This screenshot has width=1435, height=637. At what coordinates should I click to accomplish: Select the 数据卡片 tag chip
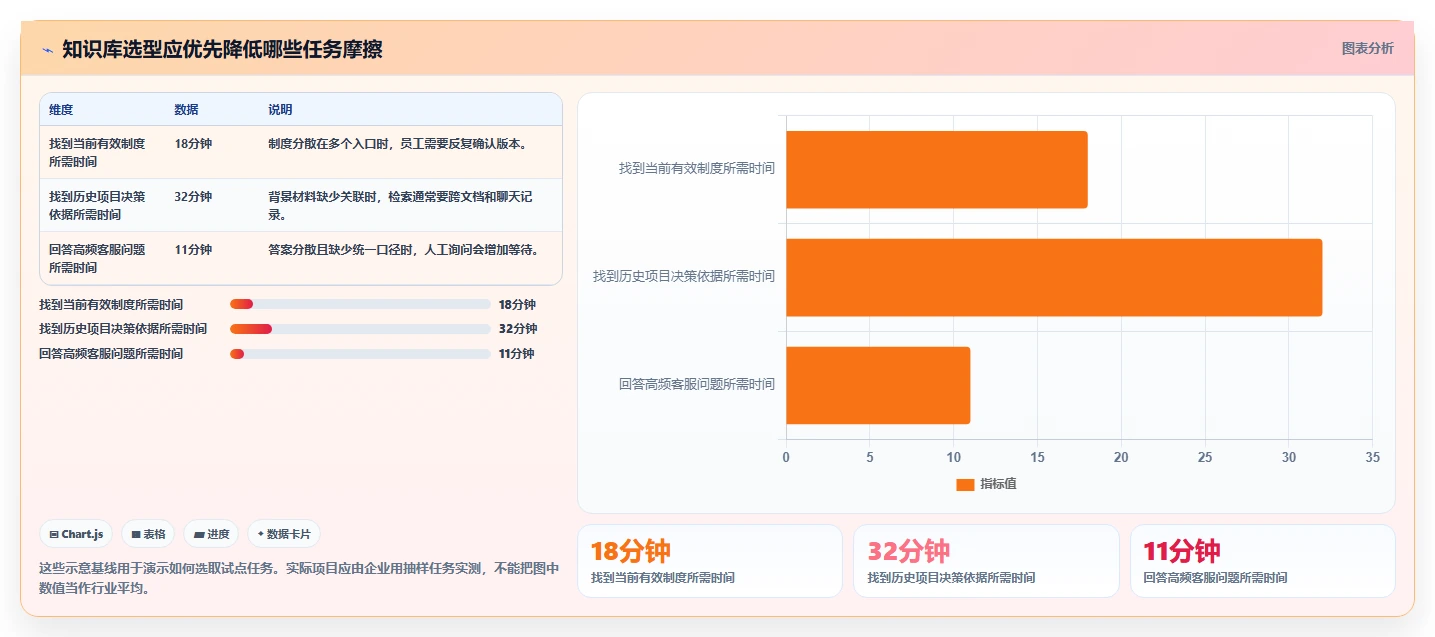[284, 534]
